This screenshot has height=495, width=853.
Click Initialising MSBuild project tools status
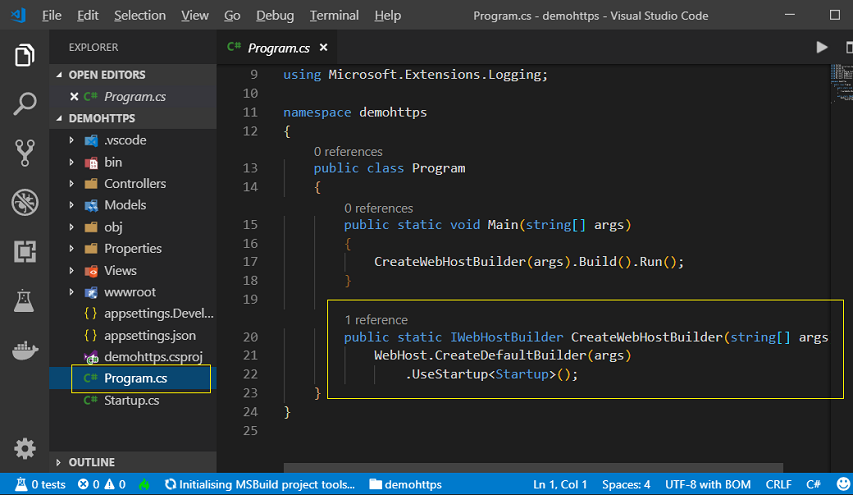tap(259, 484)
